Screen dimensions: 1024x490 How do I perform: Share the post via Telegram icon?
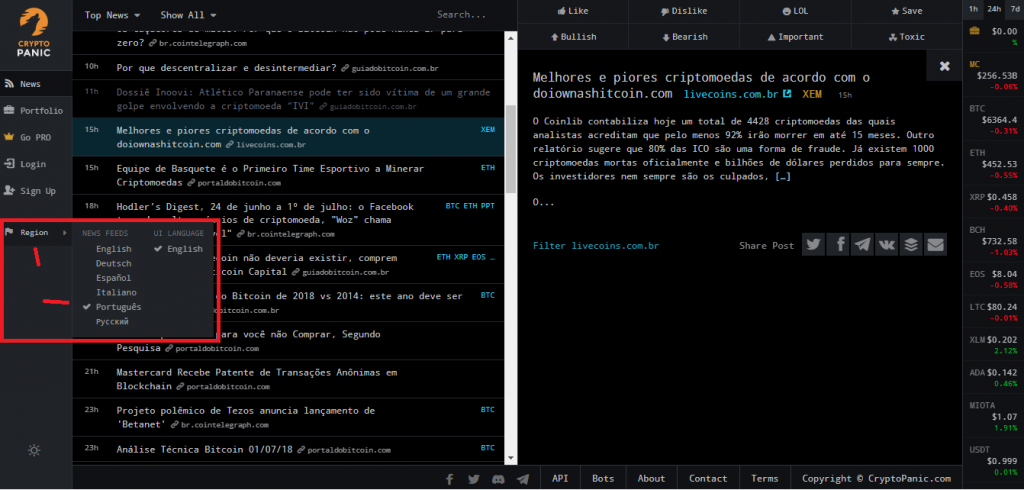[x=861, y=245]
